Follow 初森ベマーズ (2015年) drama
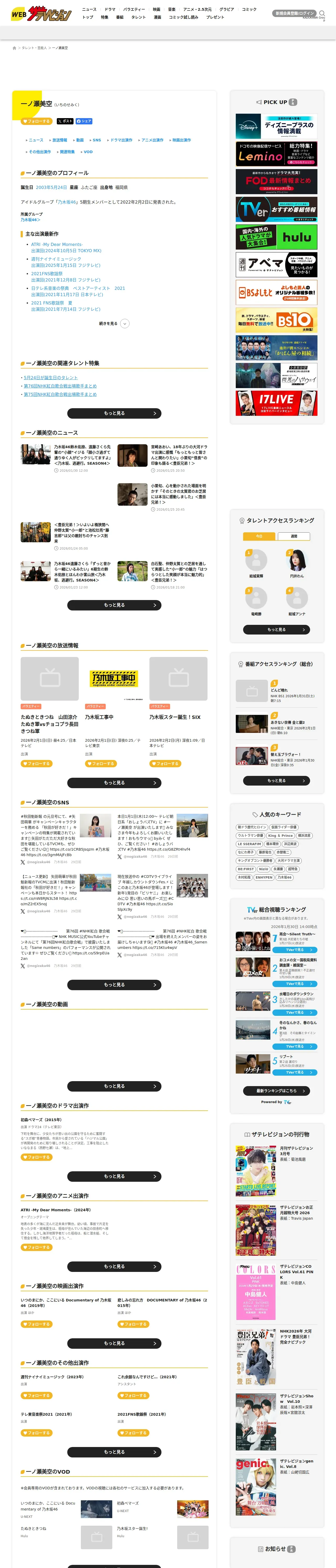The height and width of the screenshot is (1568, 336). [x=37, y=1157]
